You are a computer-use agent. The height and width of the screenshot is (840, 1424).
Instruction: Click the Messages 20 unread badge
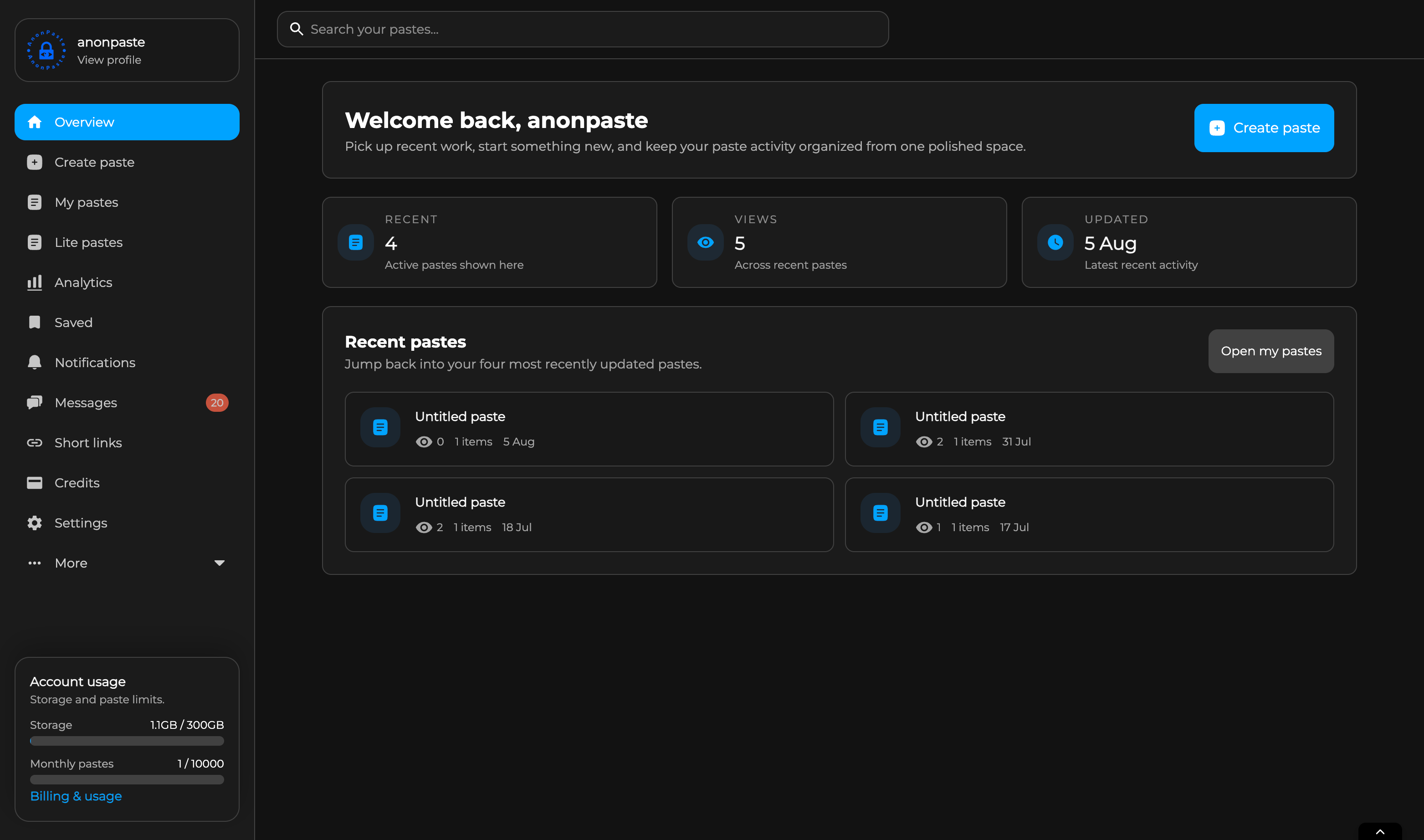pyautogui.click(x=217, y=402)
